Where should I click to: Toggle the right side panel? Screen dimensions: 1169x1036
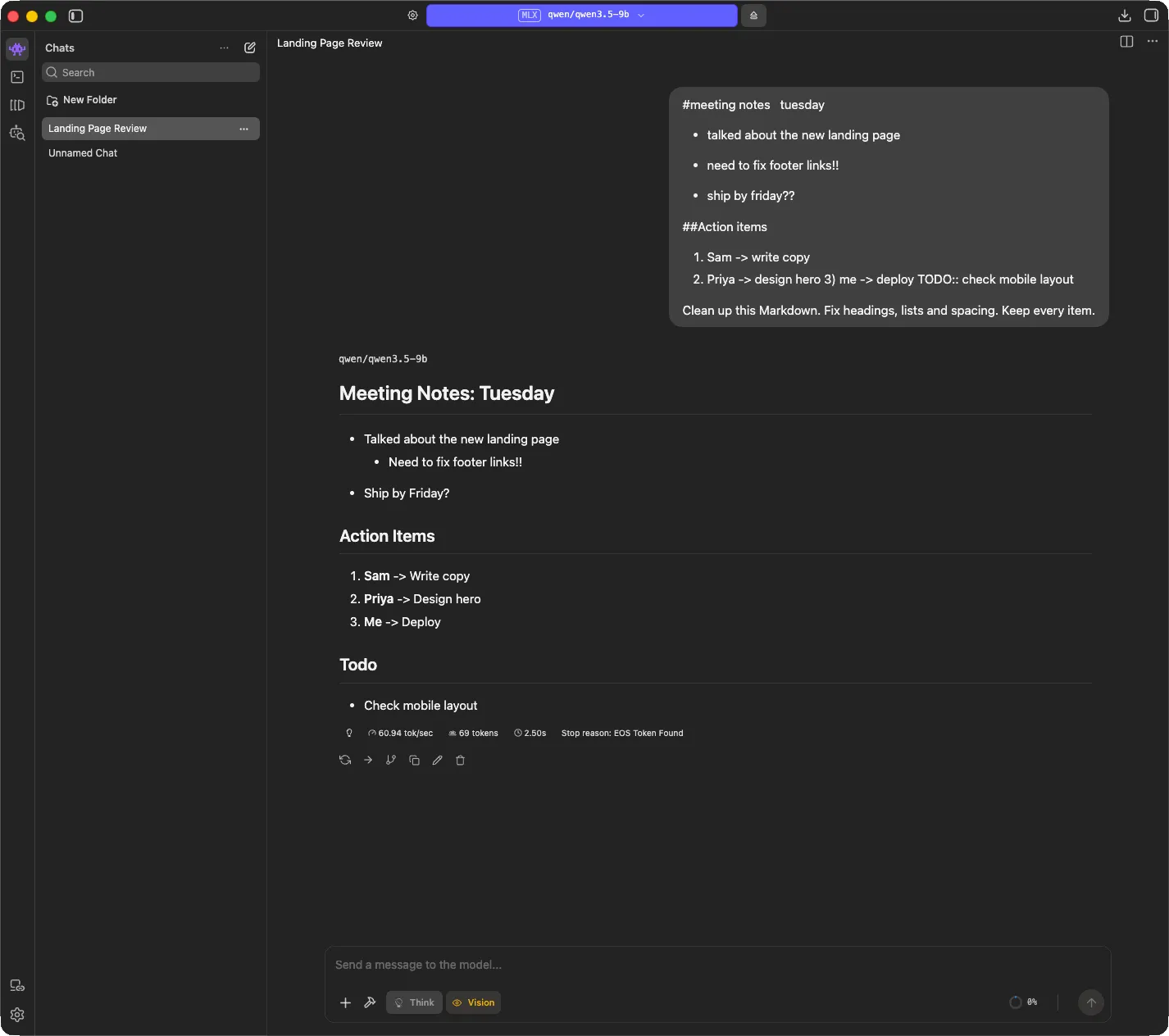tap(1151, 16)
